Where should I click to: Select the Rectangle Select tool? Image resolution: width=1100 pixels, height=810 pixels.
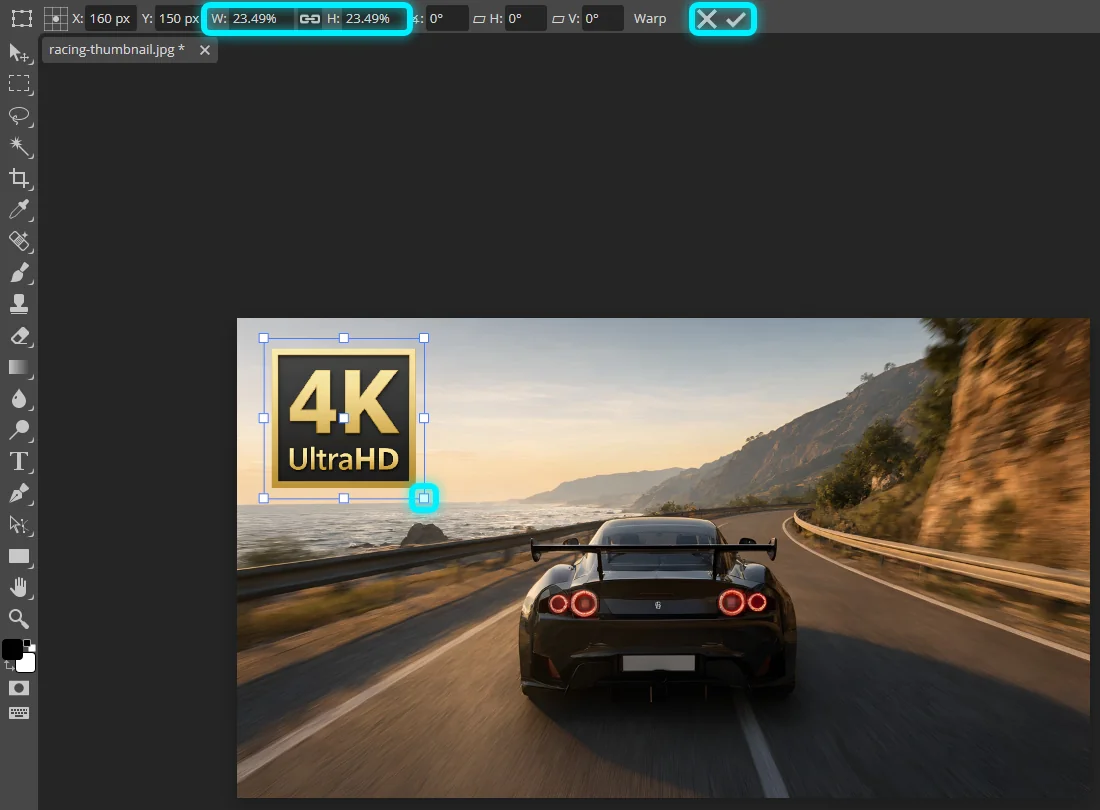pyautogui.click(x=19, y=84)
